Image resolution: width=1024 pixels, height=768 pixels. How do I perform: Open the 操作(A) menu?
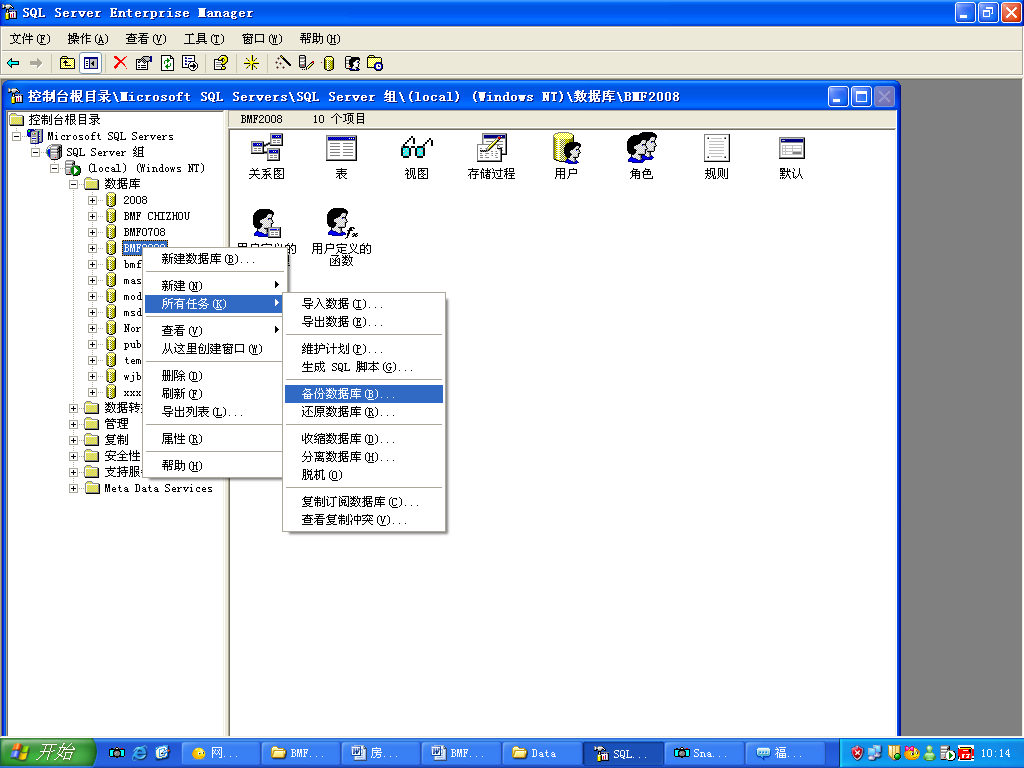point(88,39)
